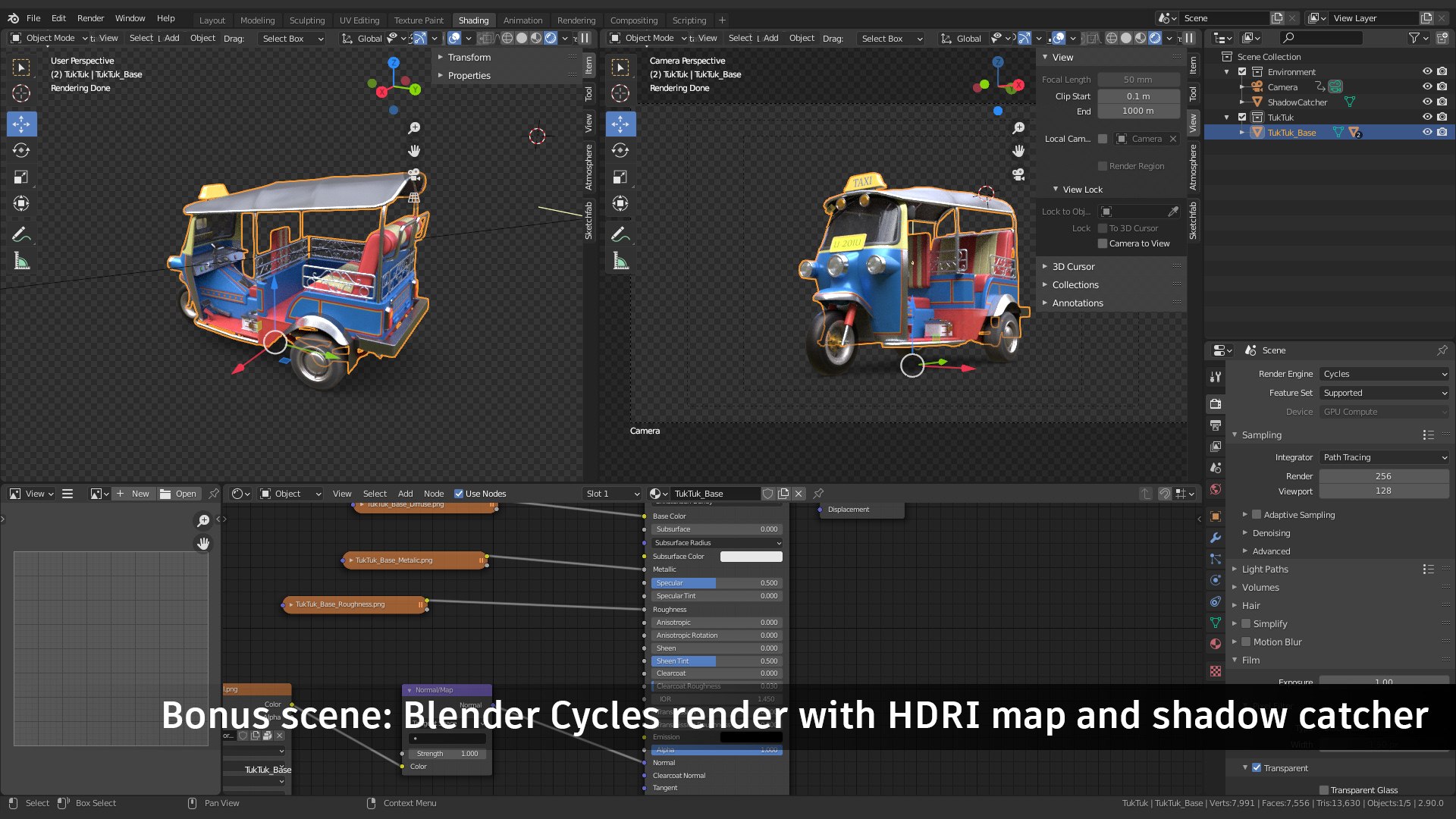Open the Render menu in the top bar

(90, 18)
